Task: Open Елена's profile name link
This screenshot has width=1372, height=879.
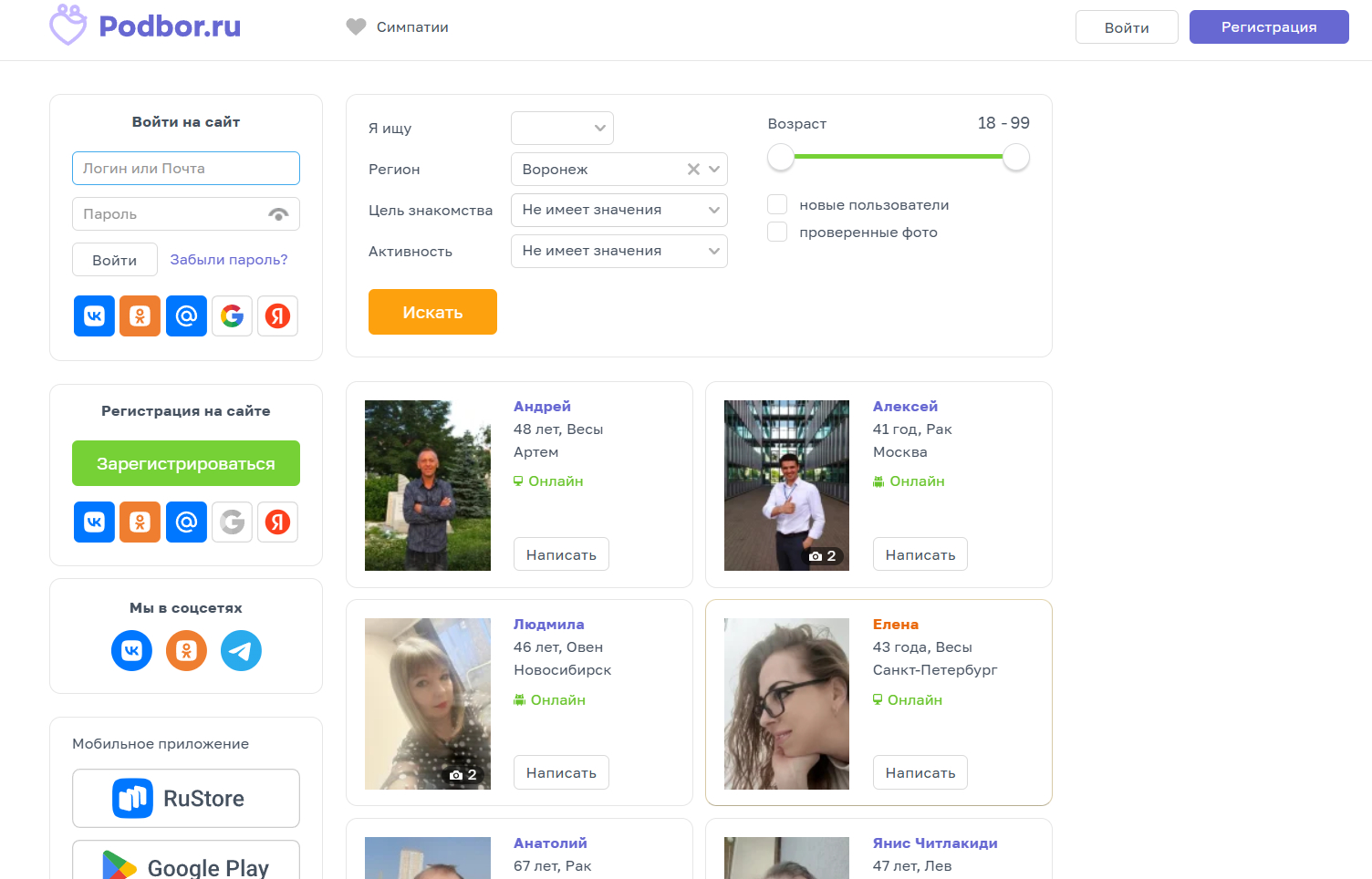Action: pyautogui.click(x=896, y=625)
